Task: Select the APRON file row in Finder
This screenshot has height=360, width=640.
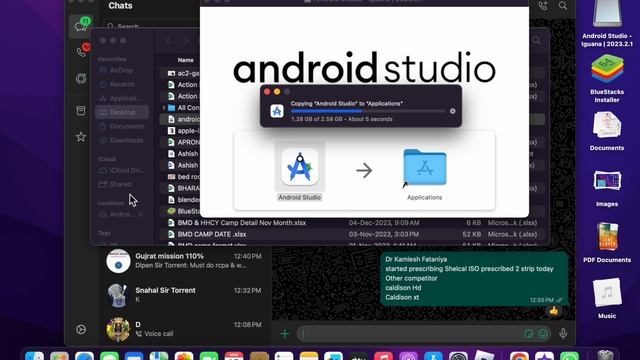Action: (x=180, y=142)
